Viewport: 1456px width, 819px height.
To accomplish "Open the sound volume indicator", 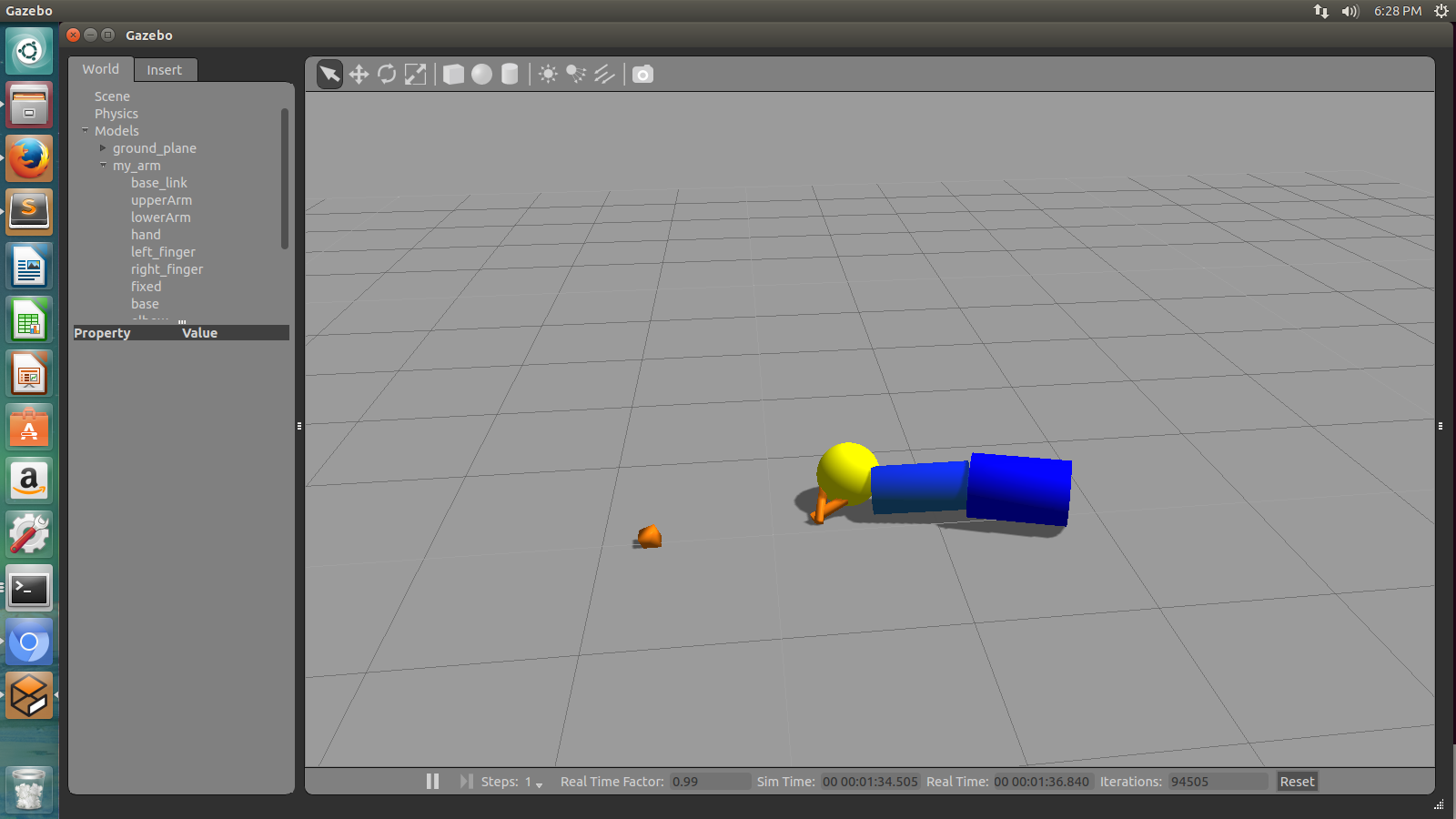I will pos(1350,11).
